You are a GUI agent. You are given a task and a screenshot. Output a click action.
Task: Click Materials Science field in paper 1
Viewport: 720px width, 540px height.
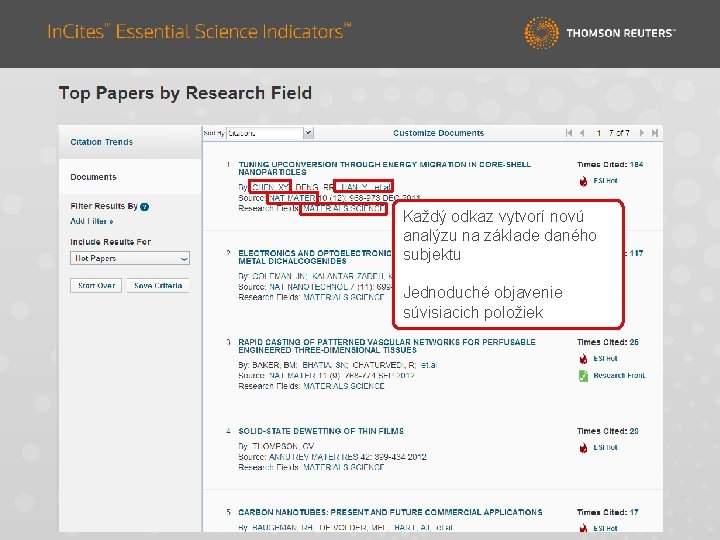pyautogui.click(x=343, y=209)
